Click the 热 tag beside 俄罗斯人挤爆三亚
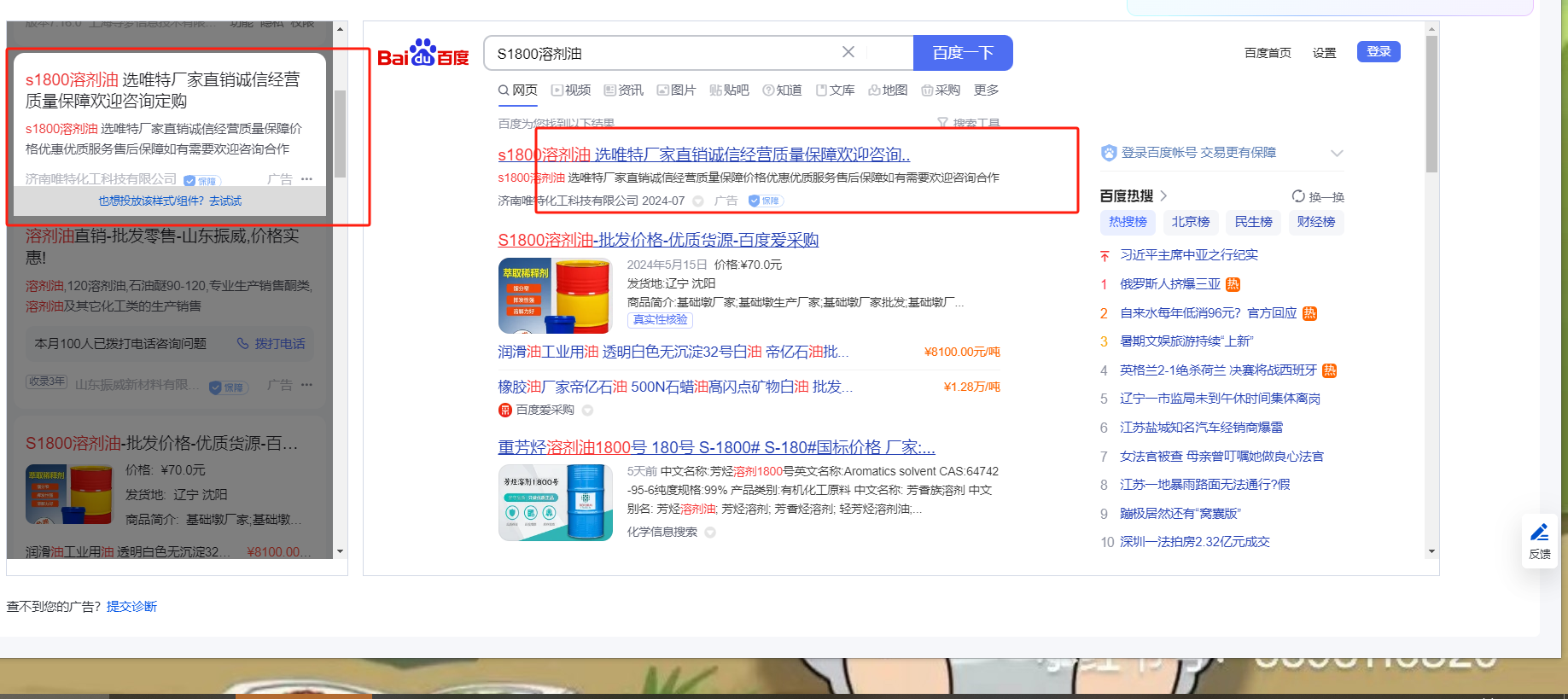This screenshot has width=1568, height=699. pyautogui.click(x=1233, y=284)
